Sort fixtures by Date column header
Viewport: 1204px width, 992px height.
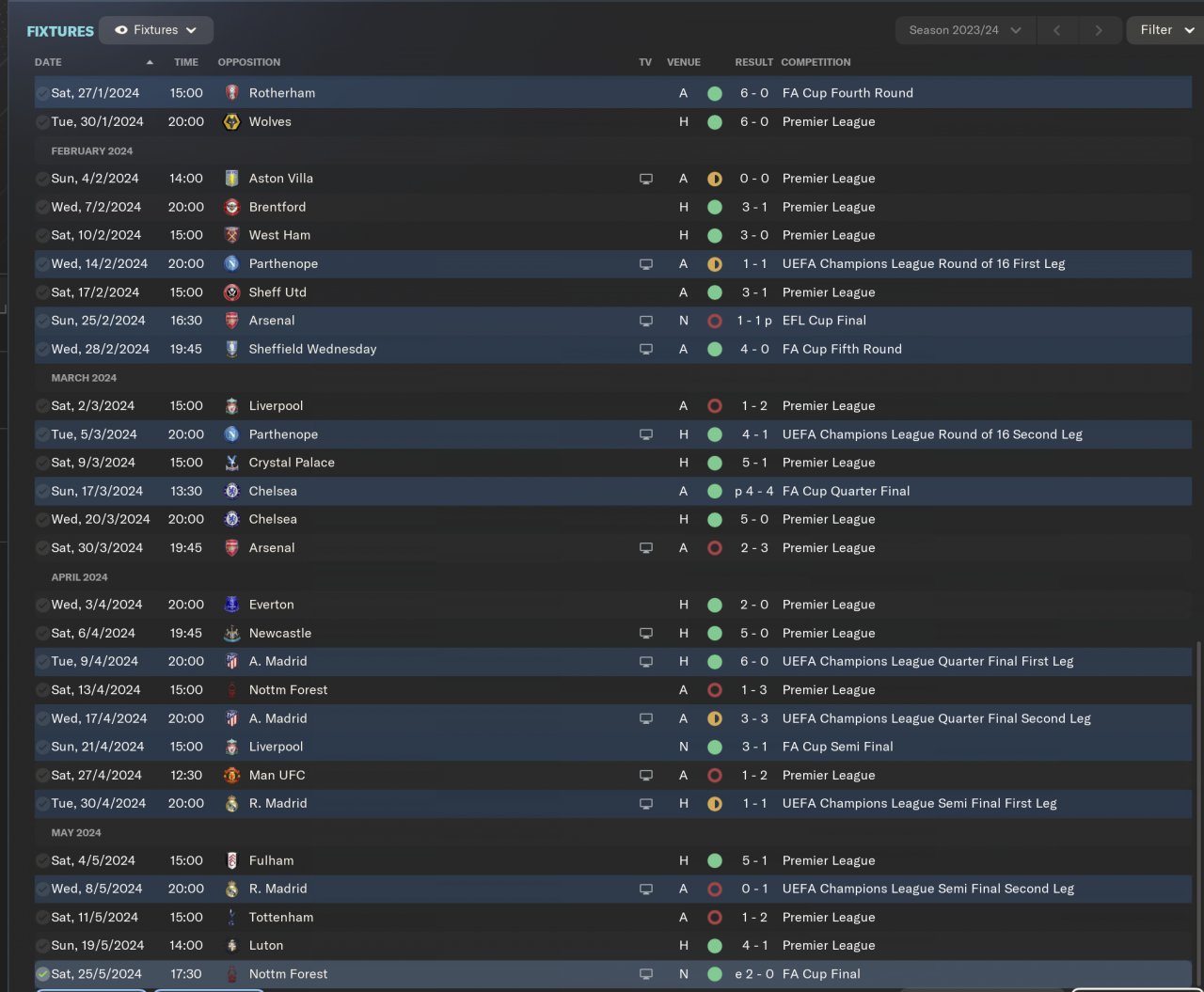tap(48, 62)
